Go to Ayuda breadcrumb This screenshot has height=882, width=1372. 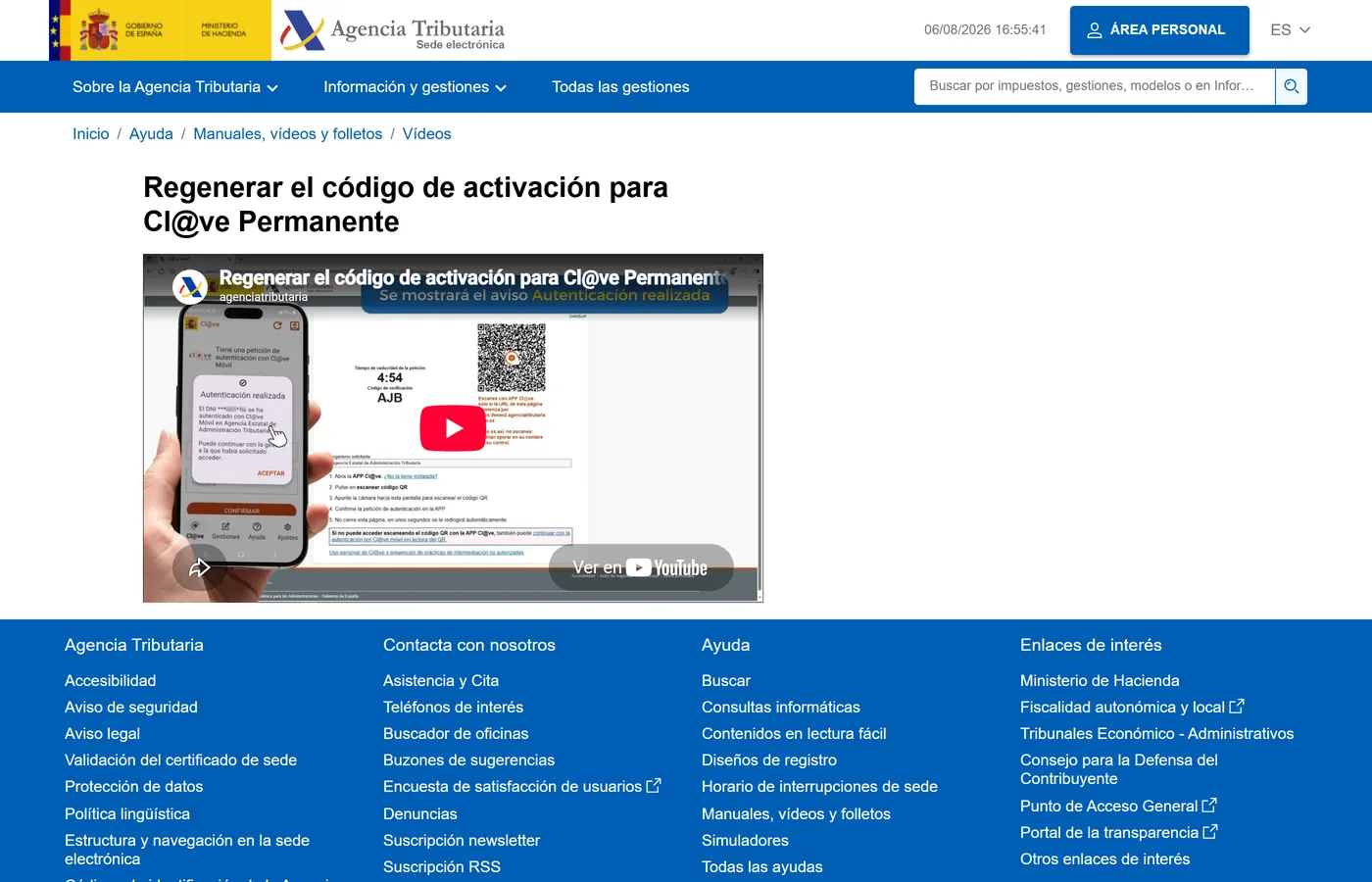coord(151,134)
